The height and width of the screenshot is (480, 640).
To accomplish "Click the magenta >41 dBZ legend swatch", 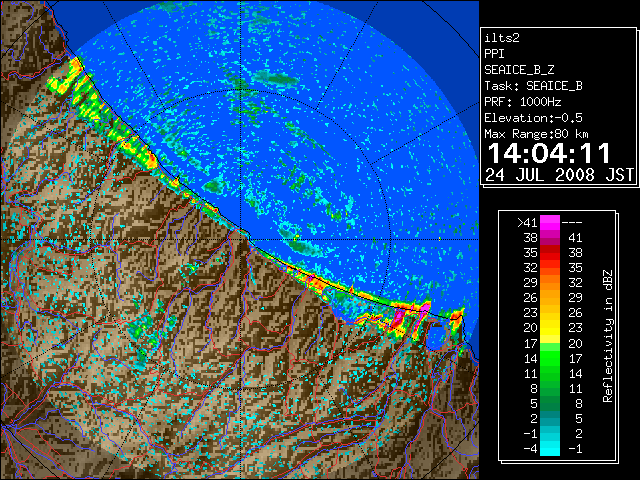I will point(550,222).
